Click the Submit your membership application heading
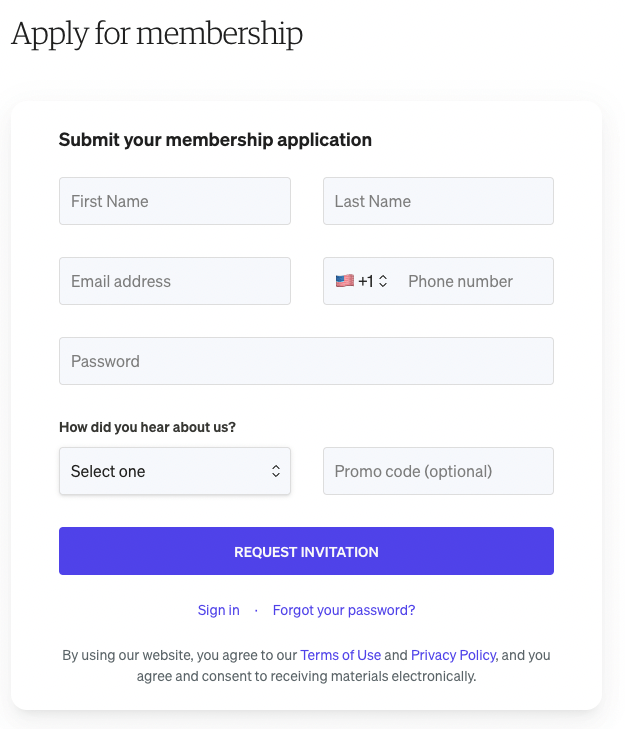625x729 pixels. [215, 140]
